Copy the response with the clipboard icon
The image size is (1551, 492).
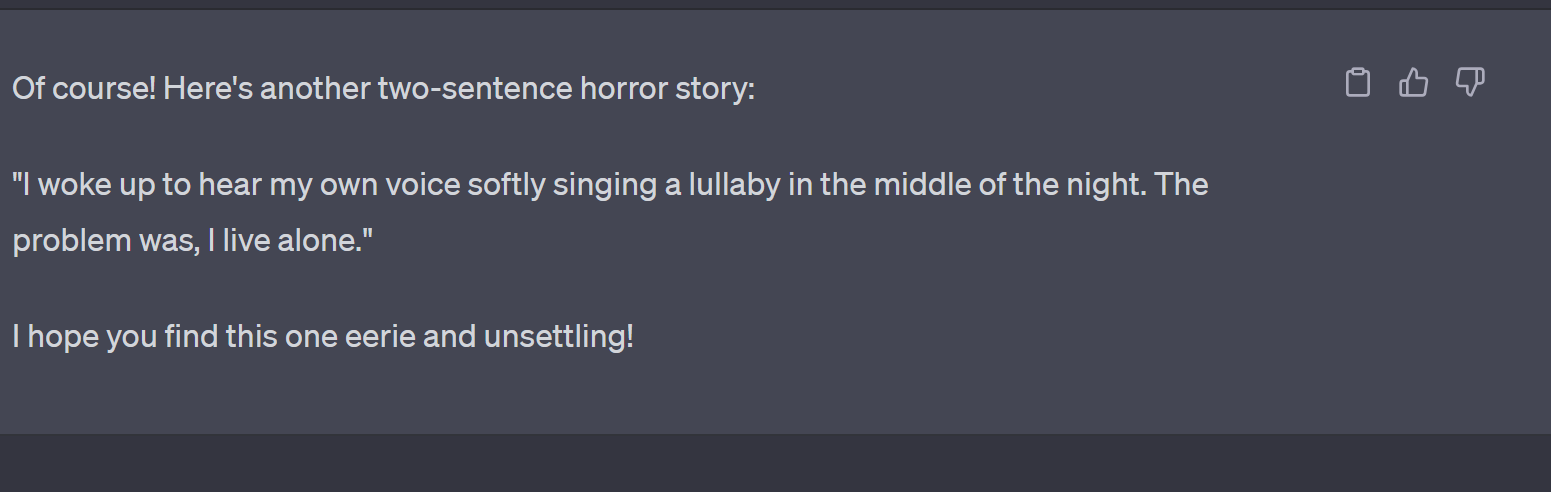(x=1357, y=82)
